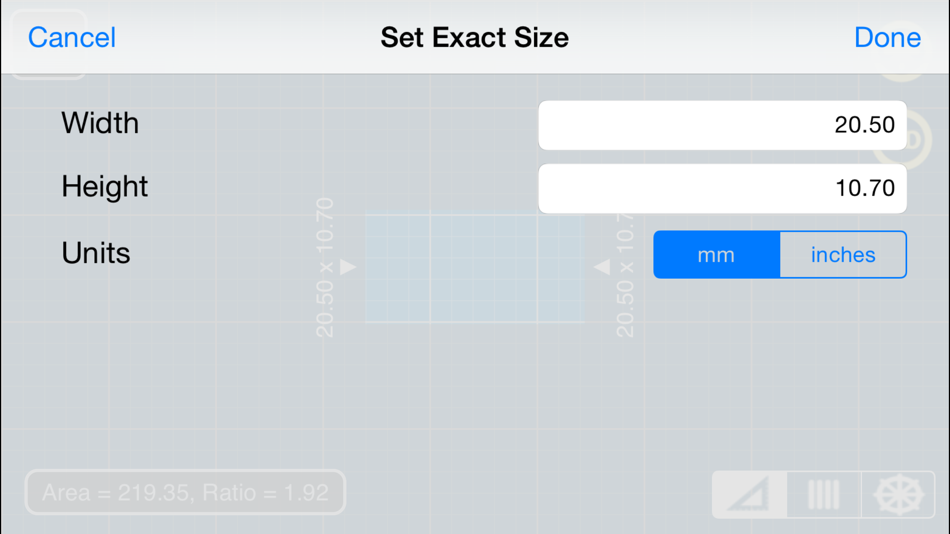Edit the Height value field
950x534 pixels.
click(x=722, y=188)
